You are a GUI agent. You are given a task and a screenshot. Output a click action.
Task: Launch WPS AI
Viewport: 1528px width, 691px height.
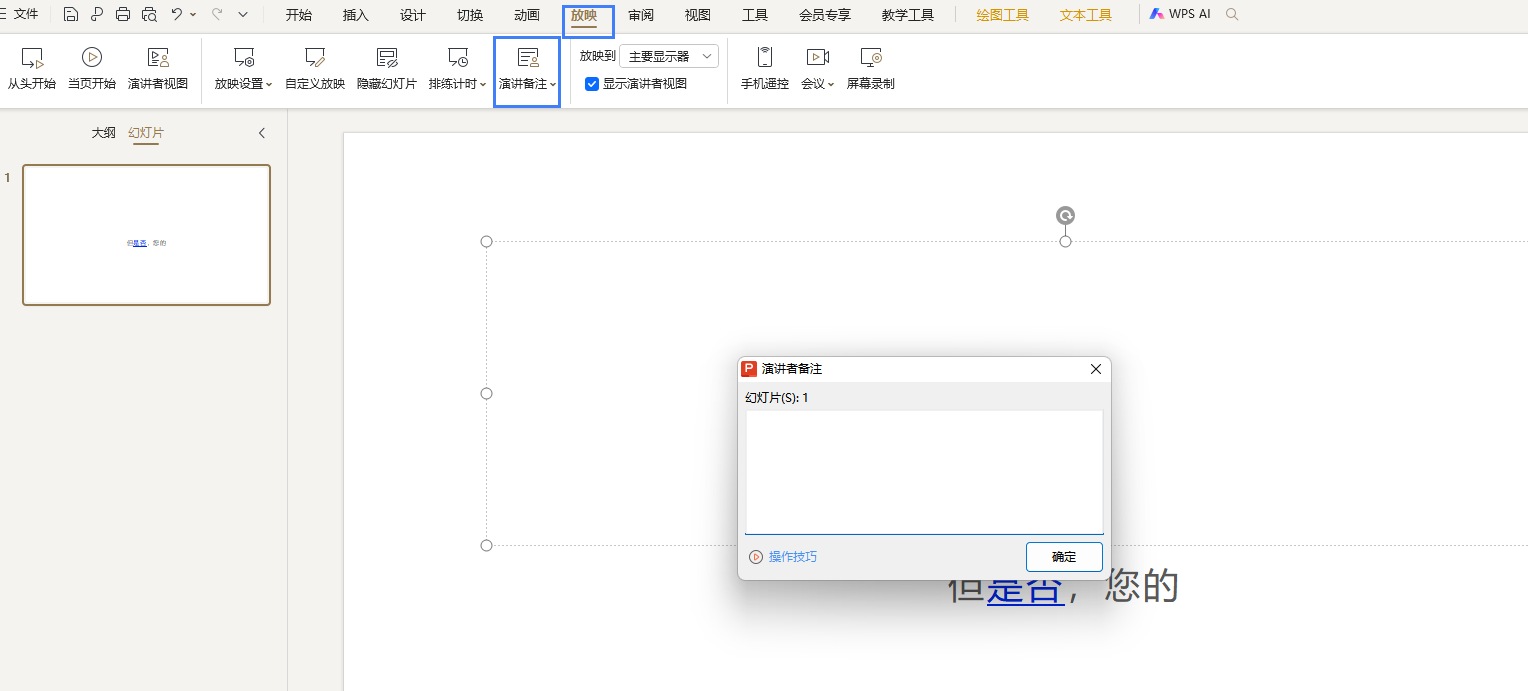click(x=1180, y=14)
